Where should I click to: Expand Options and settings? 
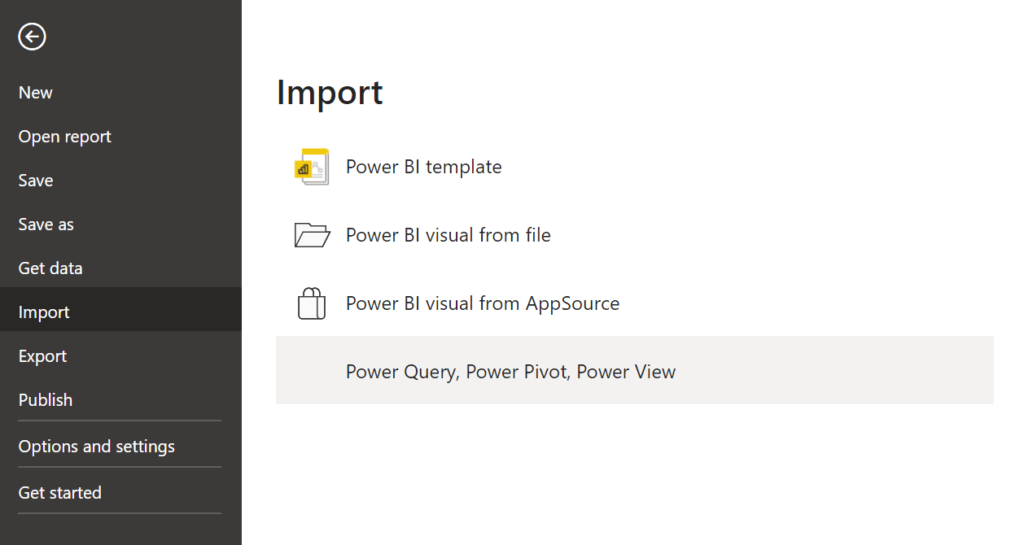97,447
